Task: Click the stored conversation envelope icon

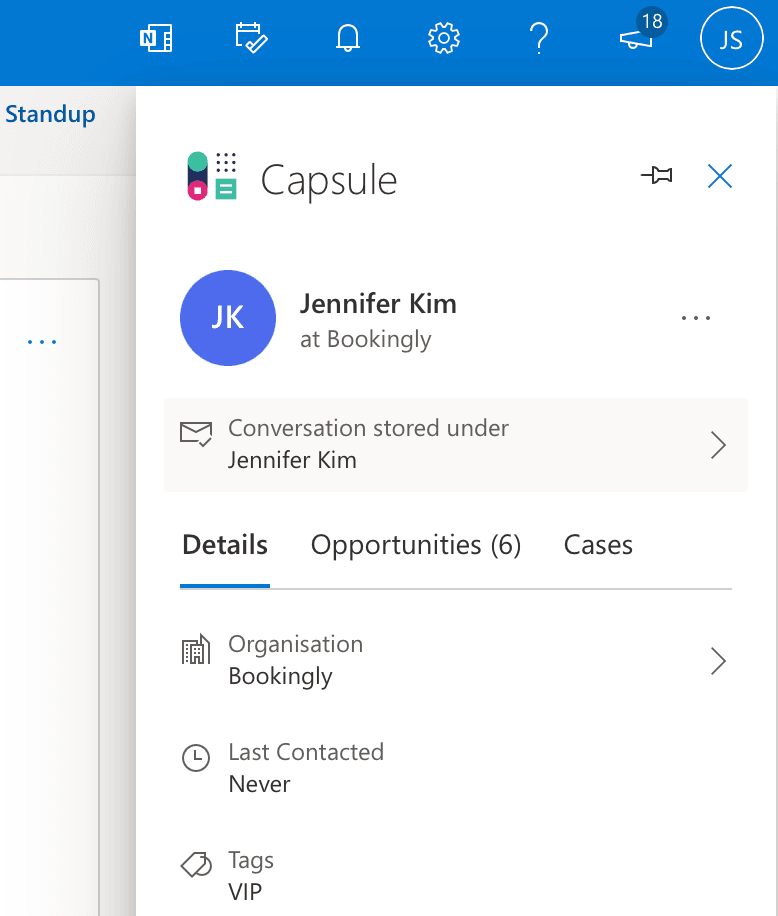Action: tap(196, 433)
